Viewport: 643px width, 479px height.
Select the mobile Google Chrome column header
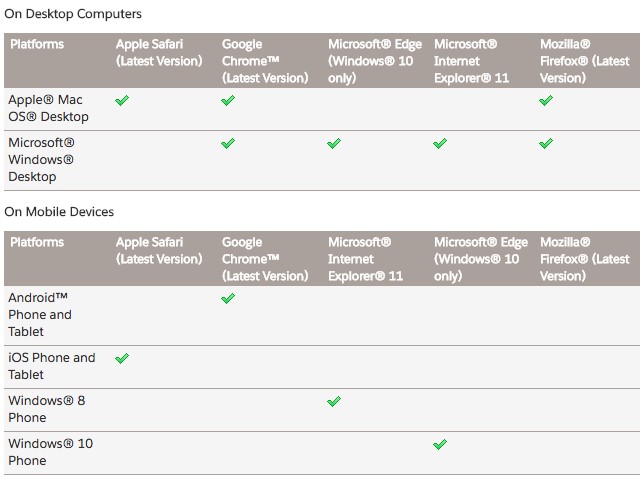pos(264,259)
